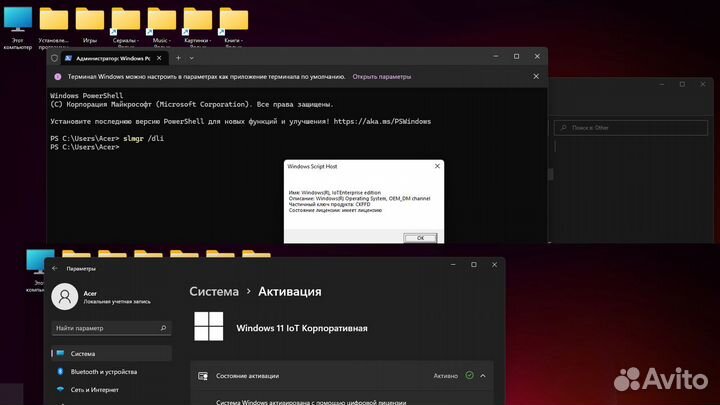
Task: Close the Windows Script Host dialog
Action: 437,166
